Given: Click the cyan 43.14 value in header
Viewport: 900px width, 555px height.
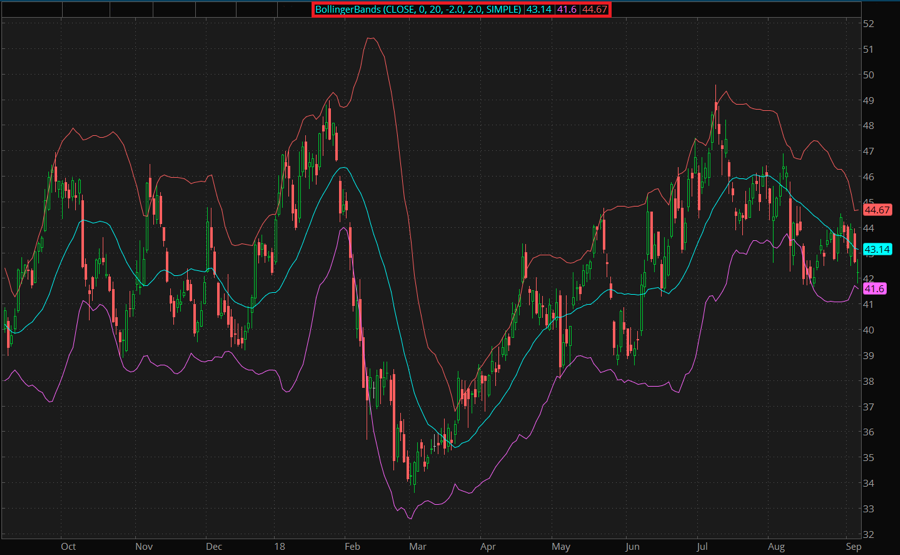Looking at the screenshot, I should pyautogui.click(x=540, y=9).
